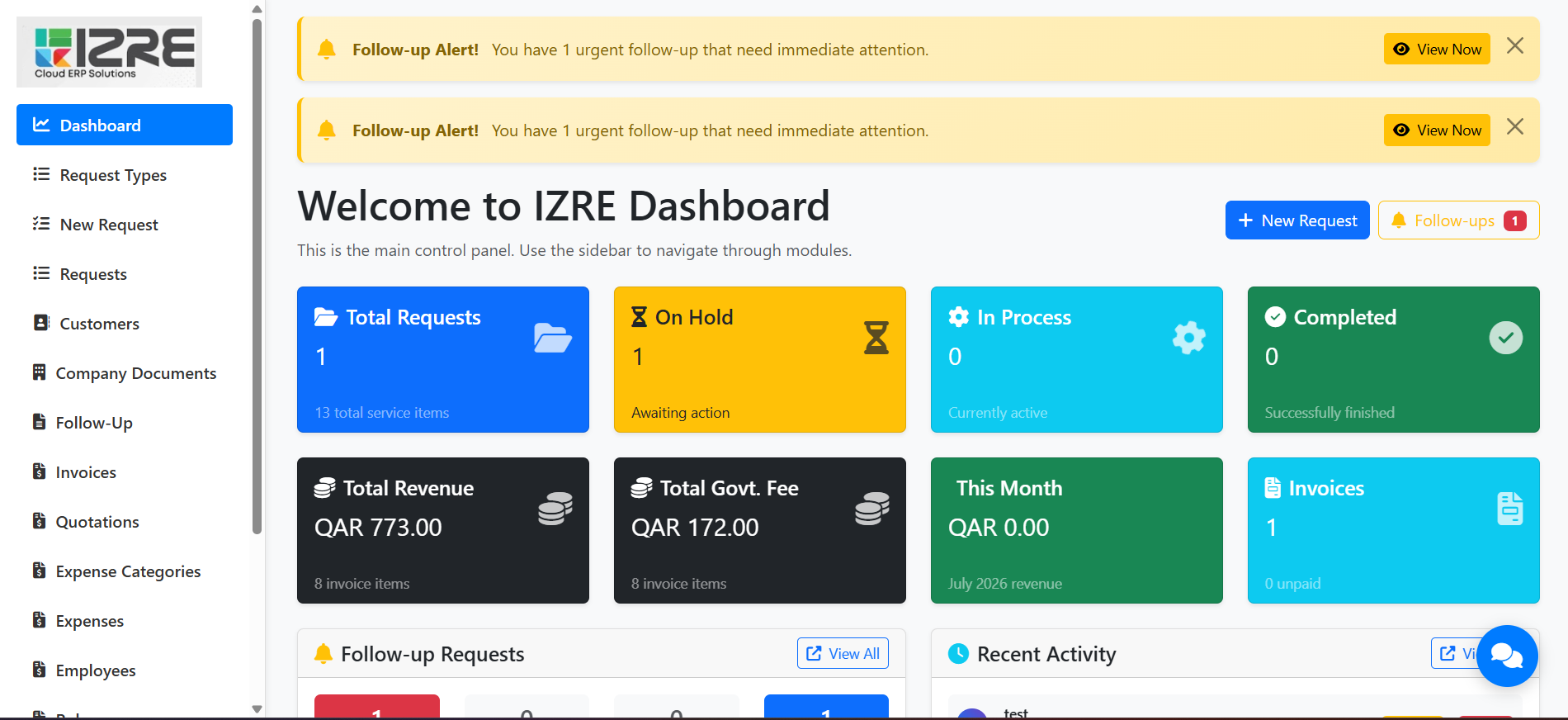
Task: Click the Follow-Up sidebar file icon
Action: point(39,422)
